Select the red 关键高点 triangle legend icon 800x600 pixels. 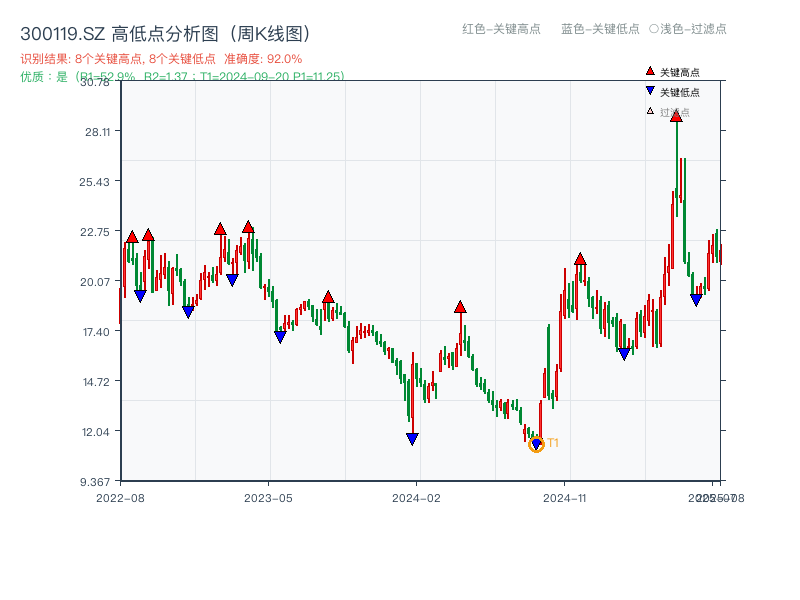click(x=650, y=72)
